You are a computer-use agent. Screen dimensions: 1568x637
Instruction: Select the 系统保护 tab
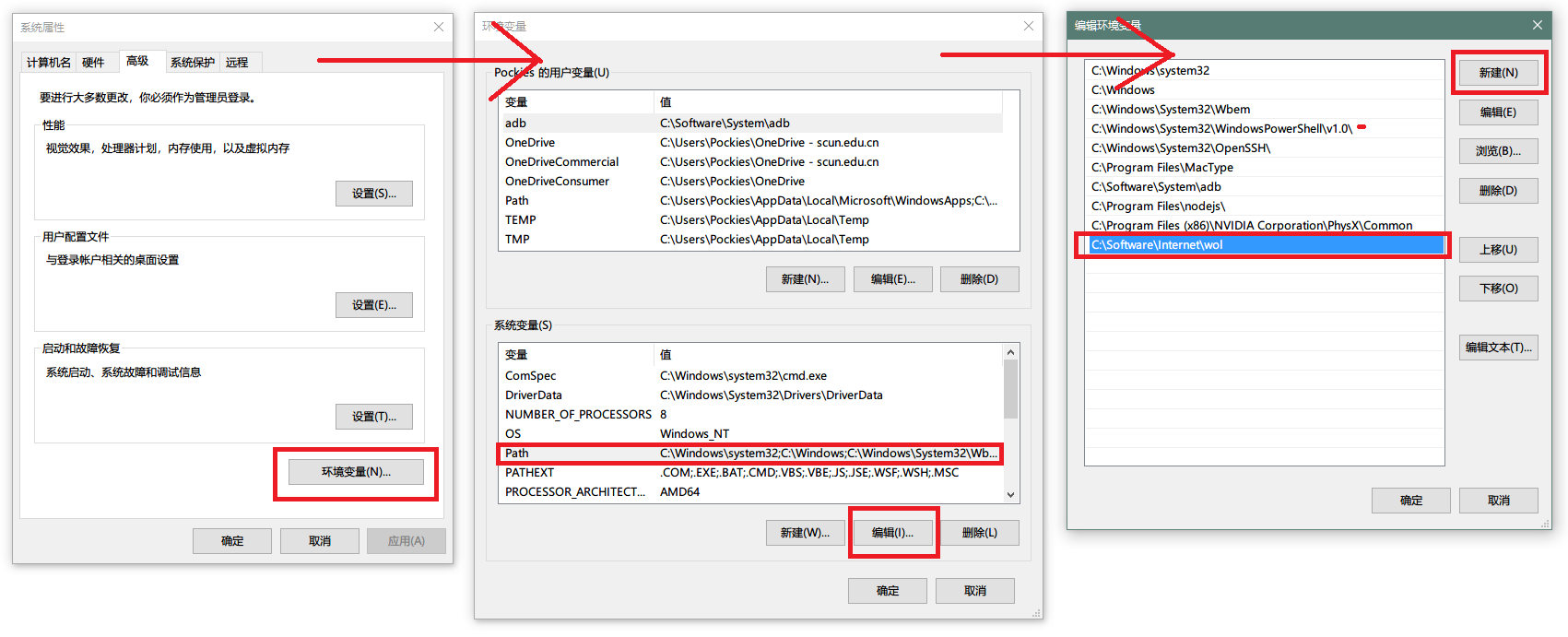[x=192, y=63]
